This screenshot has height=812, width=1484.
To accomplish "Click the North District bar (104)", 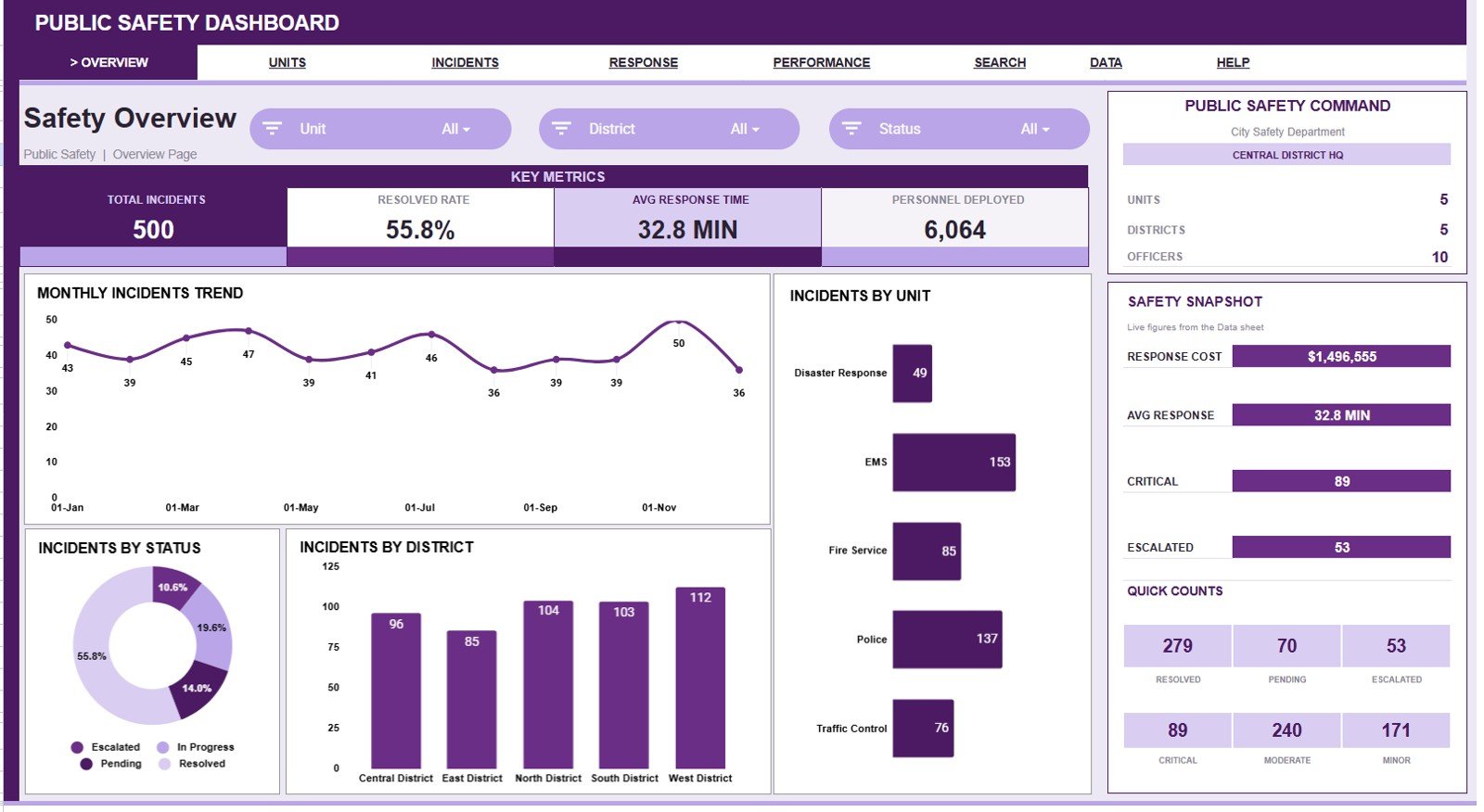I will 548,684.
